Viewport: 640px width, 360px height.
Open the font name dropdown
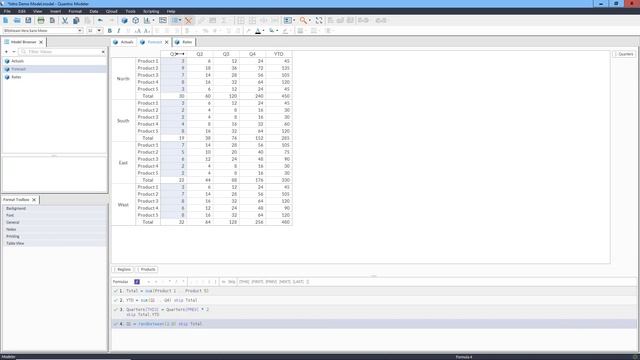click(80, 31)
